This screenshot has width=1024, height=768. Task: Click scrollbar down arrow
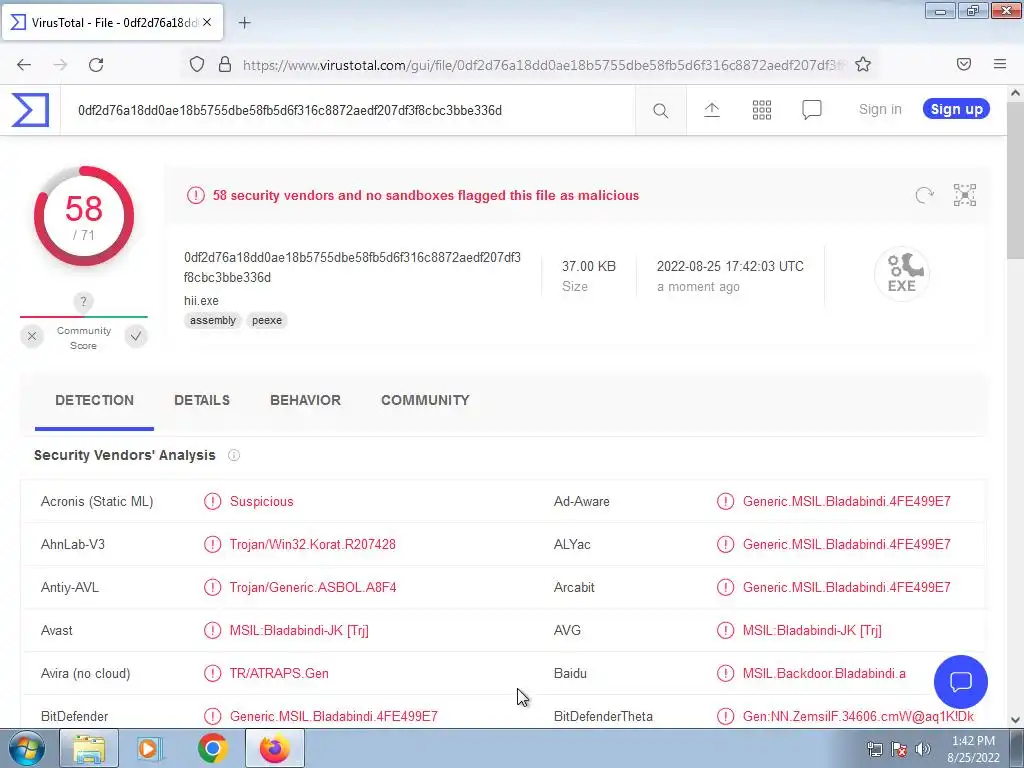(1015, 720)
